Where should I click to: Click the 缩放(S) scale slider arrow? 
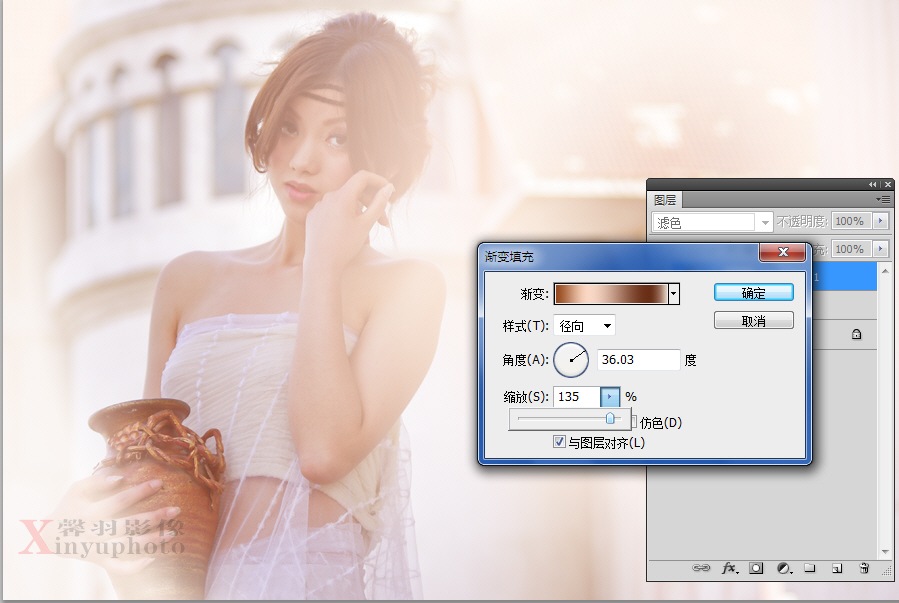tap(609, 397)
